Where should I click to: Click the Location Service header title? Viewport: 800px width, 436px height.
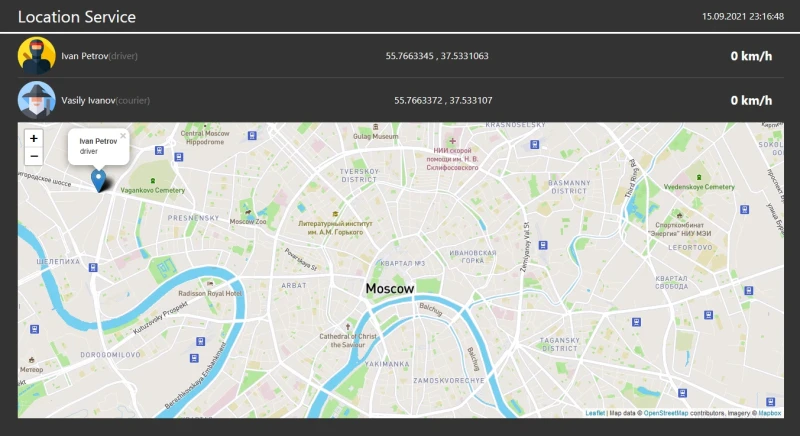(x=77, y=17)
